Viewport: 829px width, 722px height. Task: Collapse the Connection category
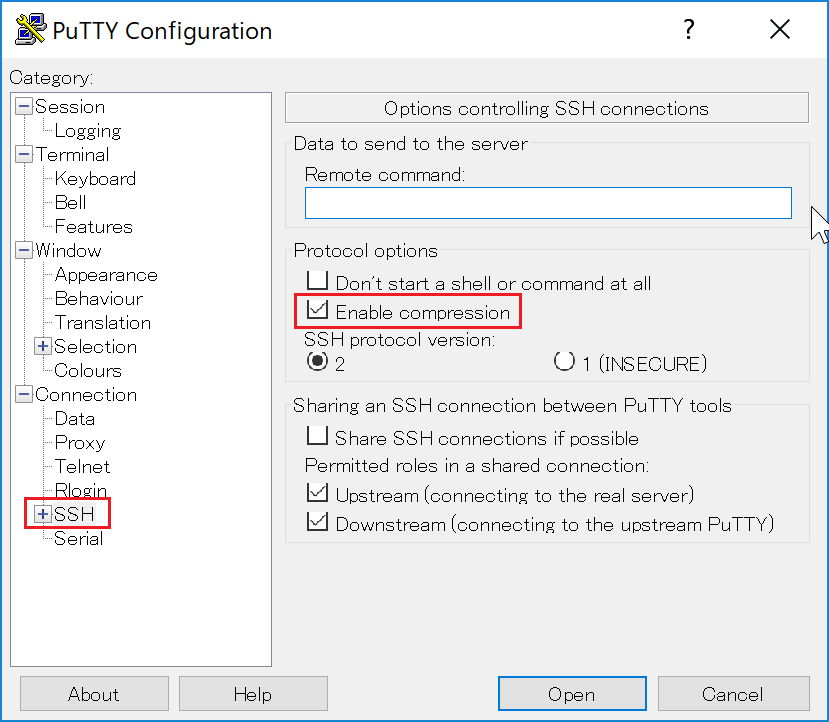(24, 394)
